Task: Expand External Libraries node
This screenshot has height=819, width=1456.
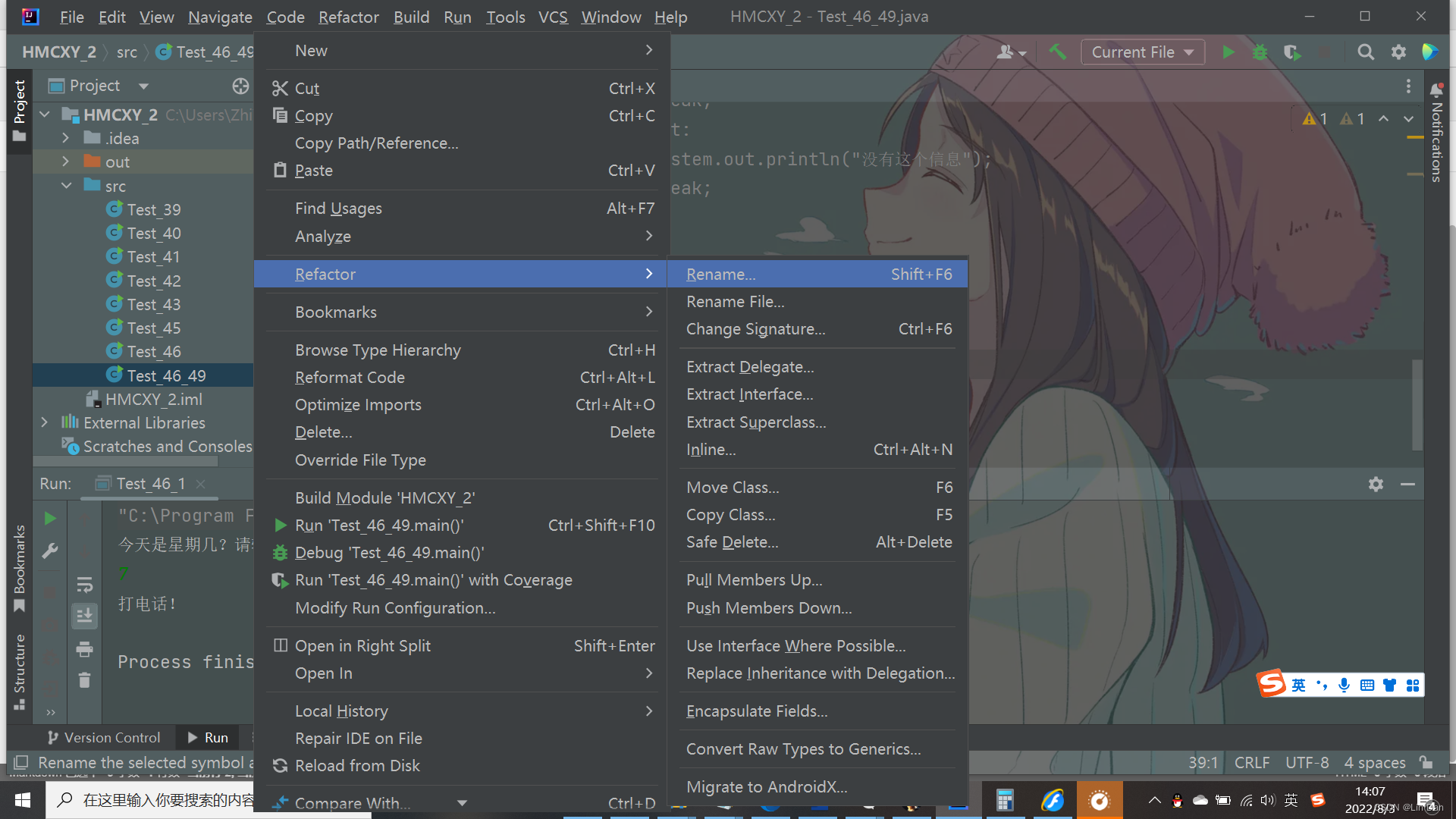Action: 44,422
